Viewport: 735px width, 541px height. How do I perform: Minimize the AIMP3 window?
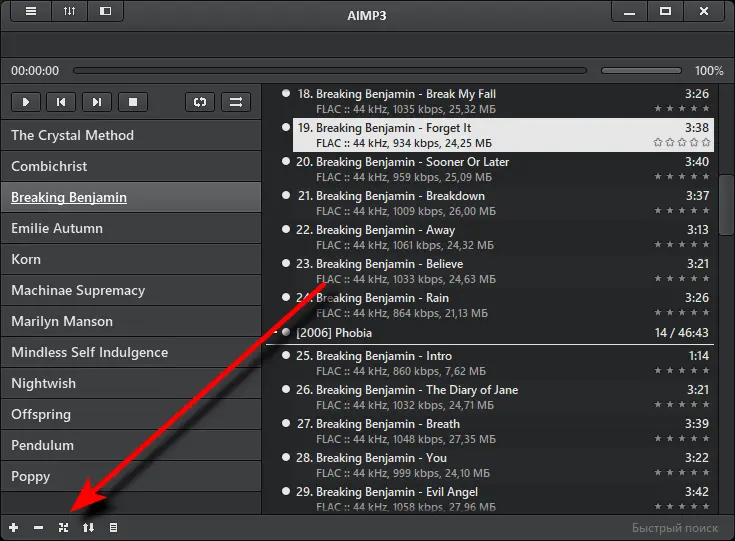click(629, 11)
